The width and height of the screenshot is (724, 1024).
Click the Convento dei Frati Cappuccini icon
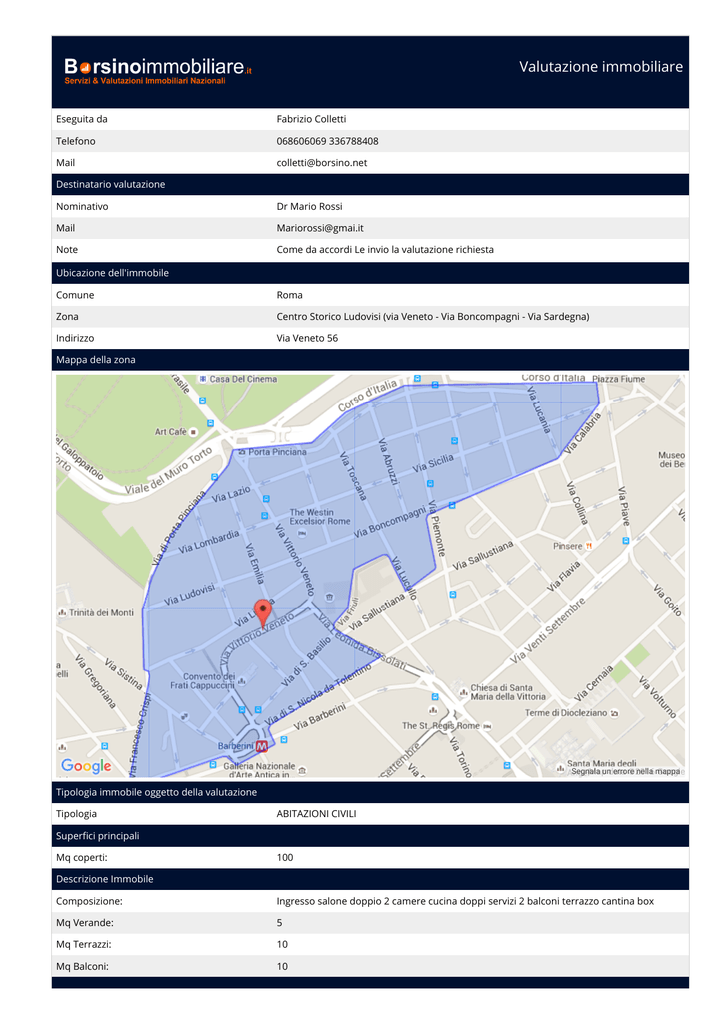[242, 680]
